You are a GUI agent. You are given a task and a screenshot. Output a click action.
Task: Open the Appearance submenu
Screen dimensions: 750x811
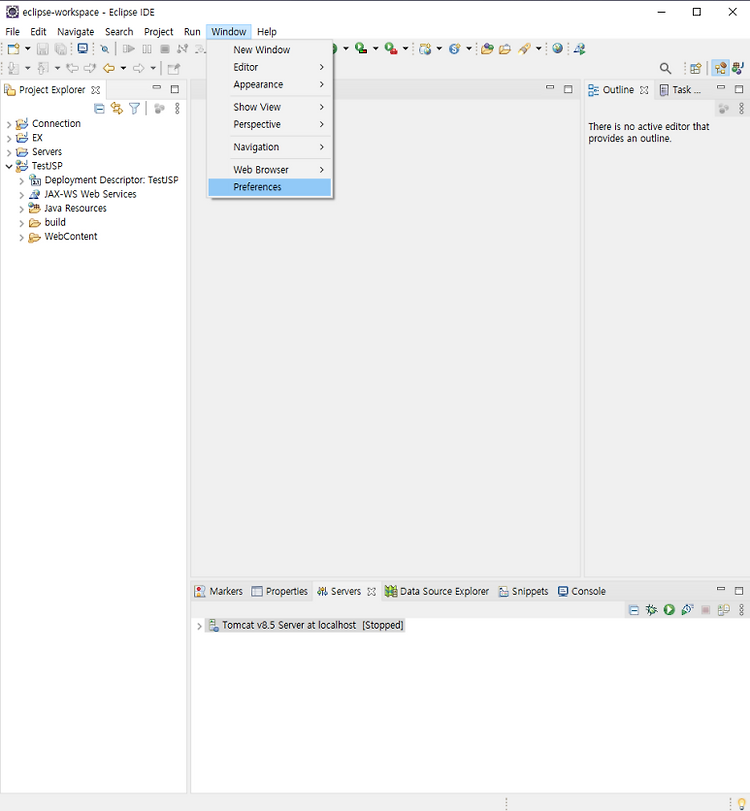click(x=269, y=84)
